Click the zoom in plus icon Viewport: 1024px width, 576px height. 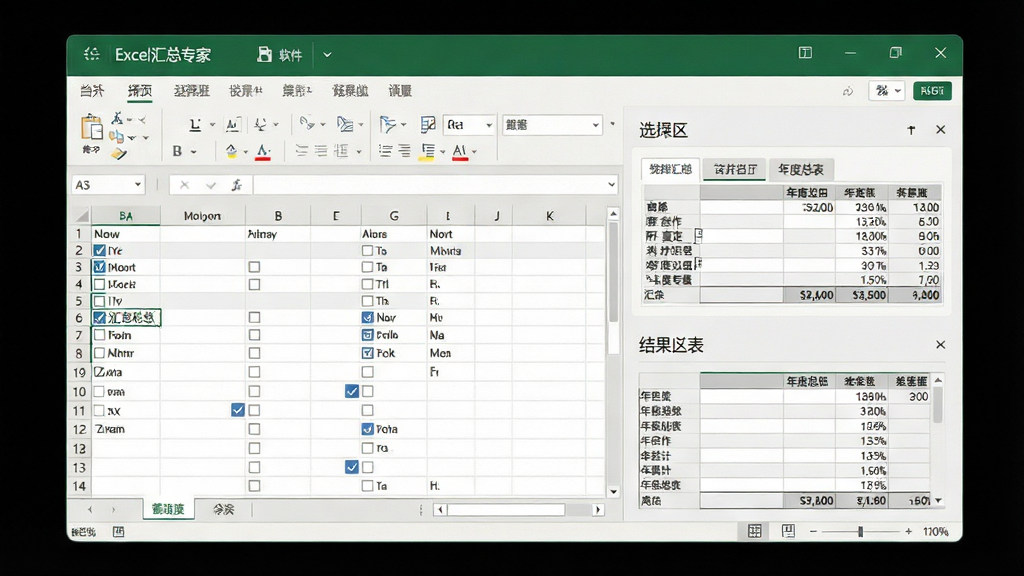[908, 532]
